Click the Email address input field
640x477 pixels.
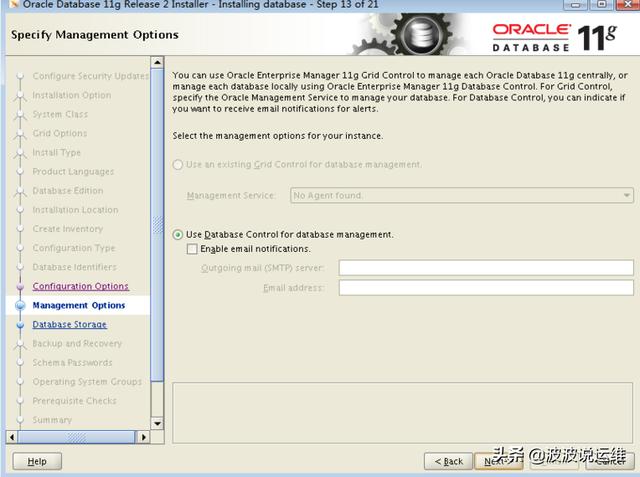coord(486,288)
